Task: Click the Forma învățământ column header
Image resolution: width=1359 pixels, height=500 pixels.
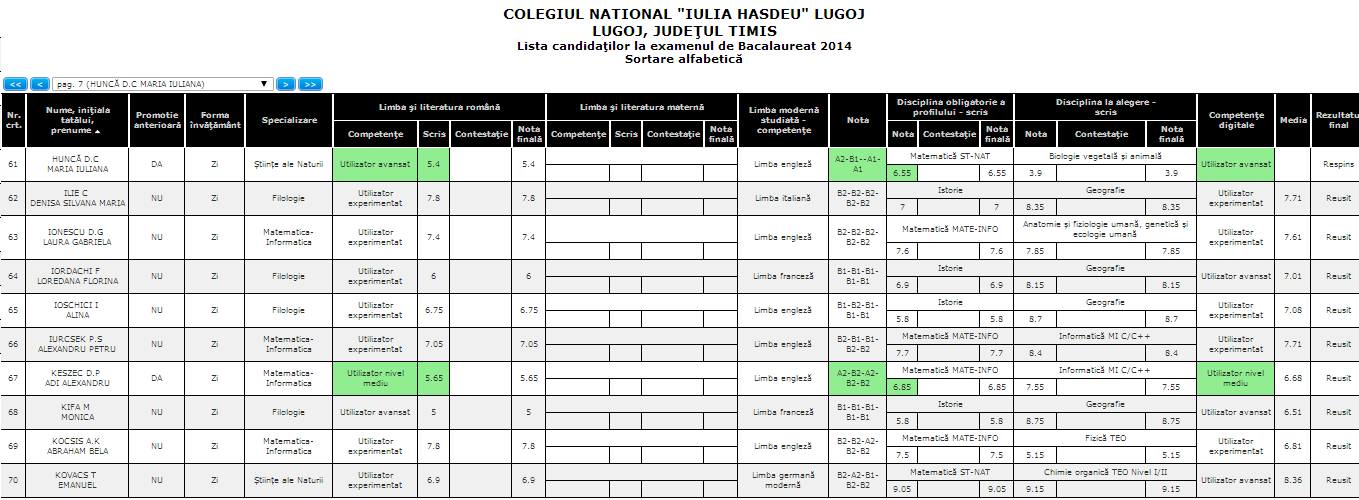Action: tap(214, 120)
